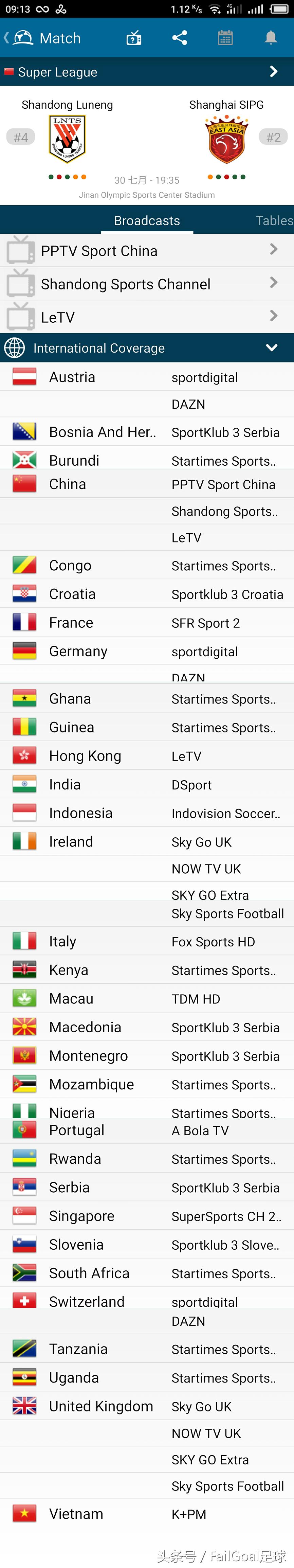Viewport: 294px width, 1568px height.
Task: Tap the TV icon beside LeTV
Action: [21, 317]
